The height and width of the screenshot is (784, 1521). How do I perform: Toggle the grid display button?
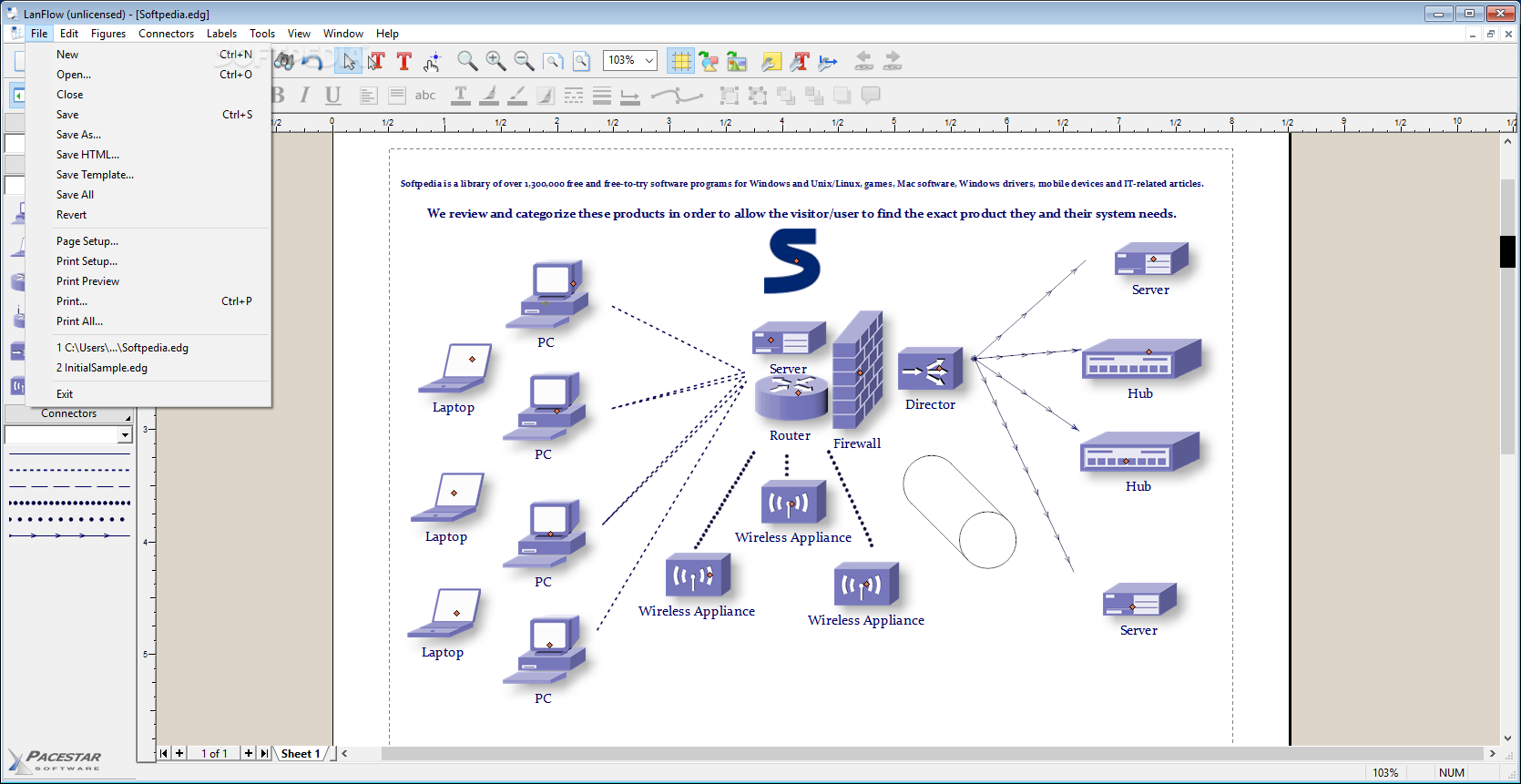680,61
